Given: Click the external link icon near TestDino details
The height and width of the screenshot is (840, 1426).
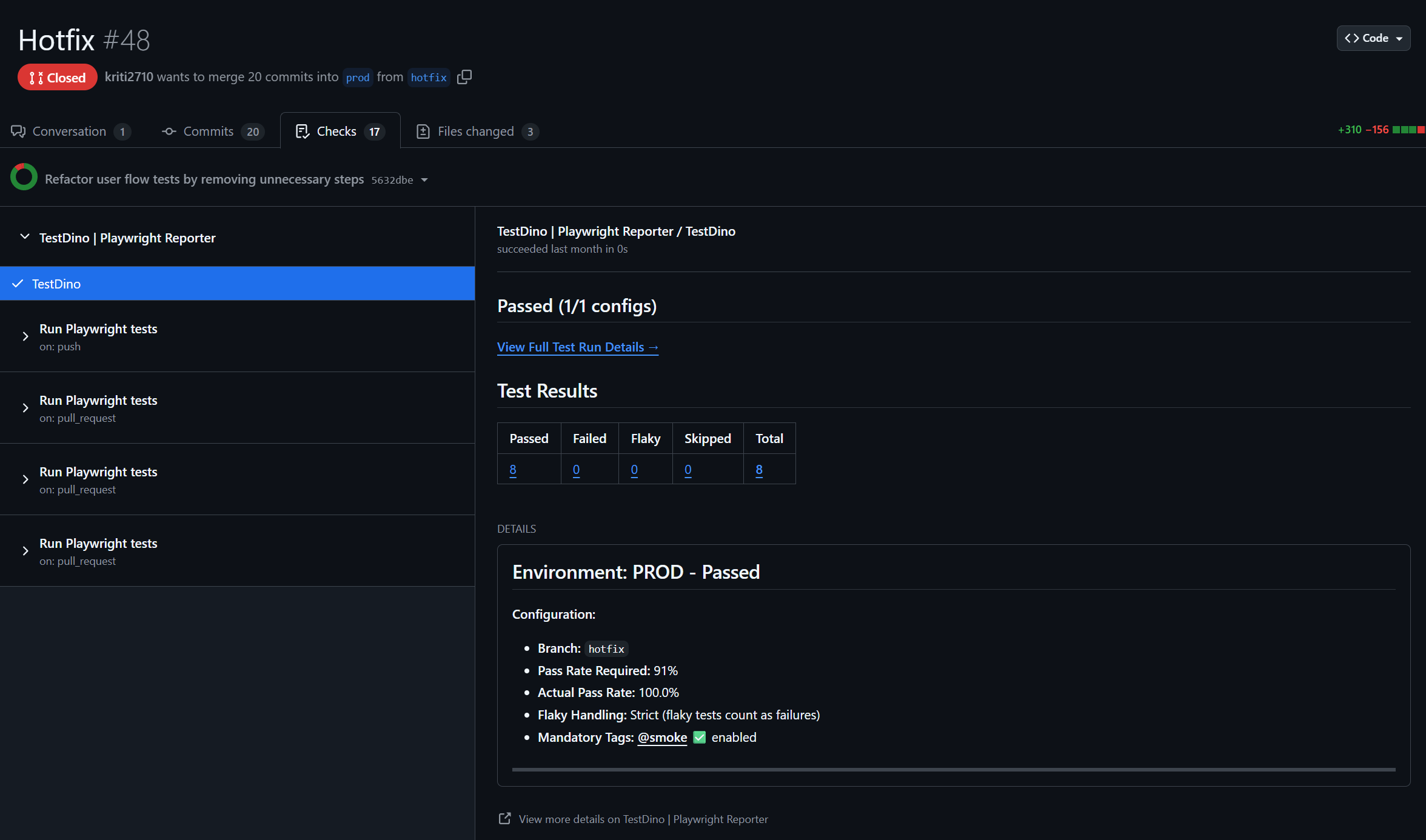Looking at the screenshot, I should [x=504, y=818].
